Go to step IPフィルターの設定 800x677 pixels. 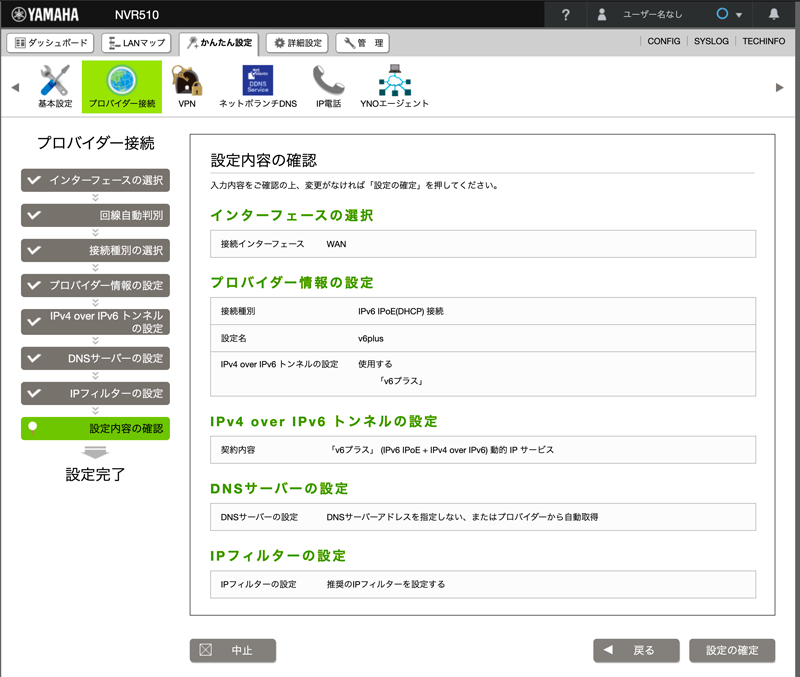tap(95, 393)
